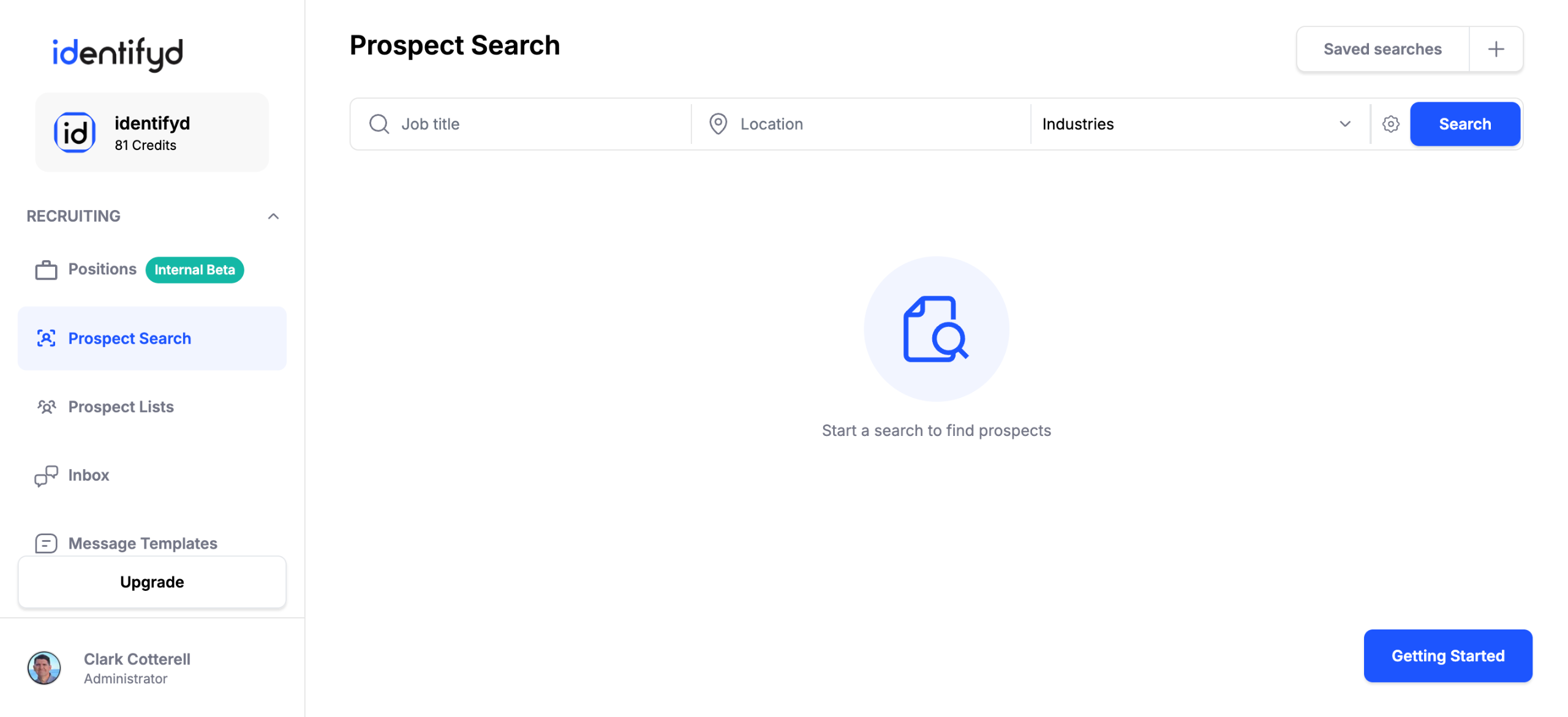
Task: Click the identifyd logo at top left
Action: pos(118,53)
